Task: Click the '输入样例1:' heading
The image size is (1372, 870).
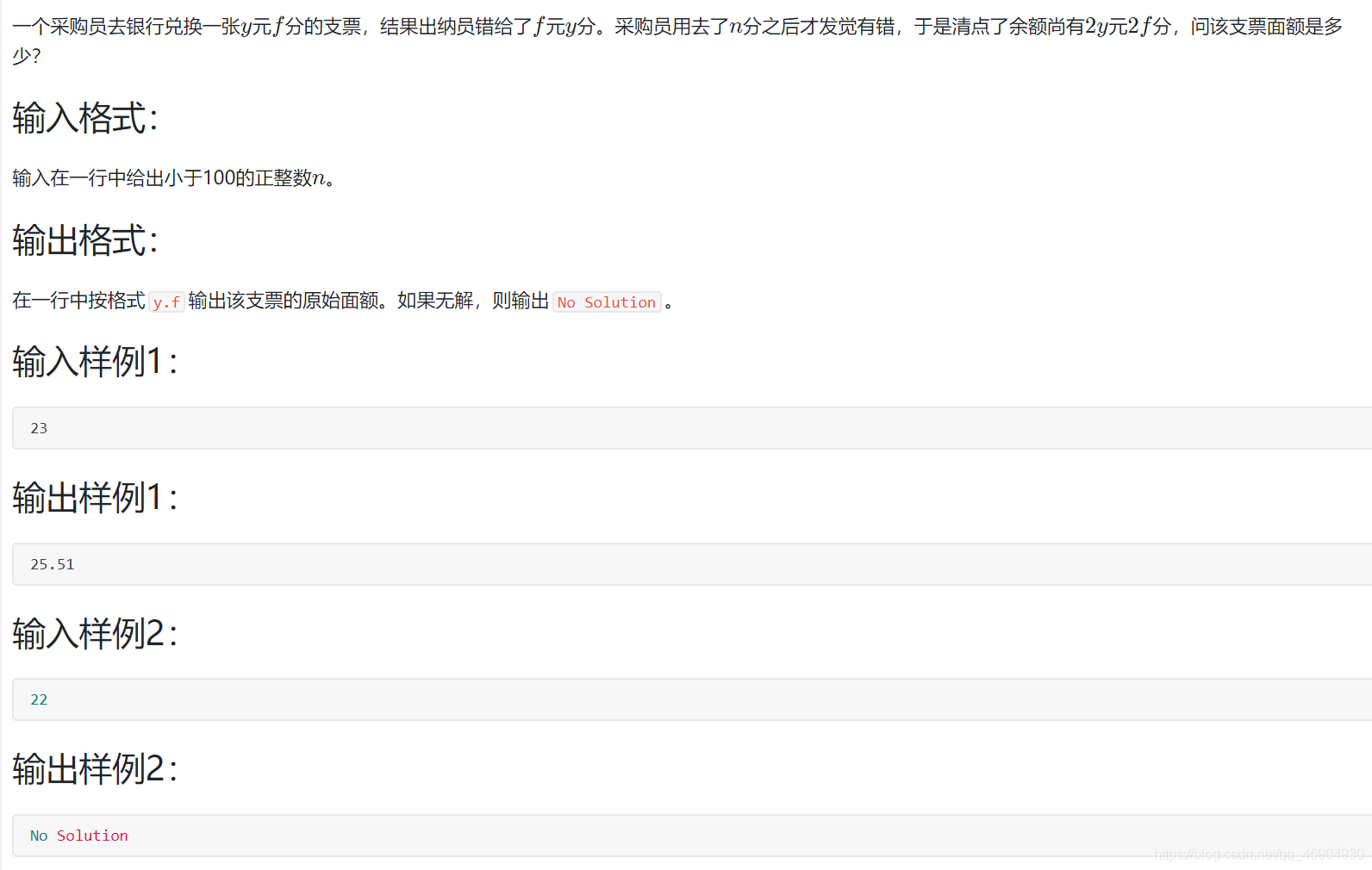Action: click(95, 362)
